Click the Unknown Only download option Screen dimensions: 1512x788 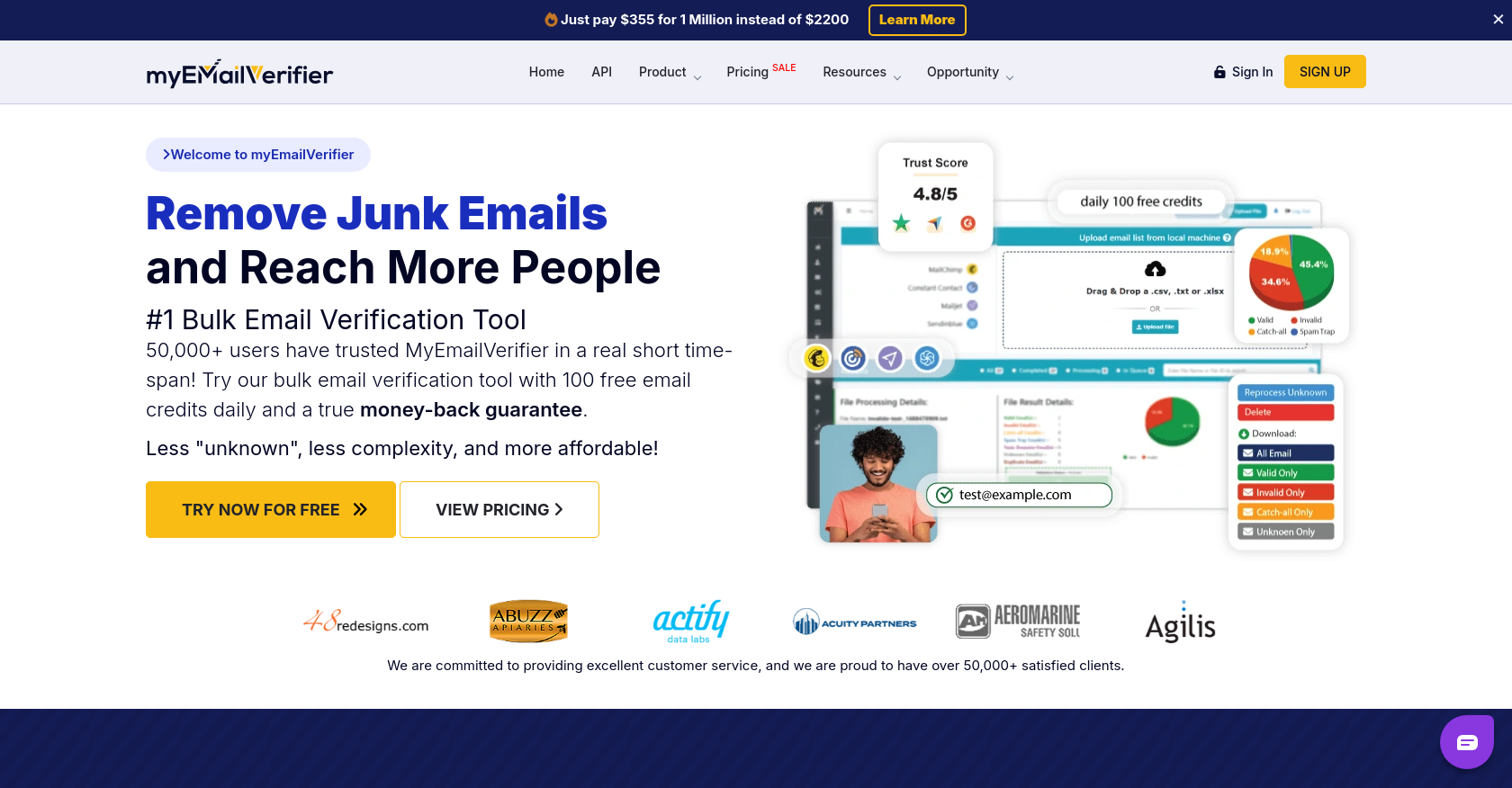pyautogui.click(x=1285, y=532)
